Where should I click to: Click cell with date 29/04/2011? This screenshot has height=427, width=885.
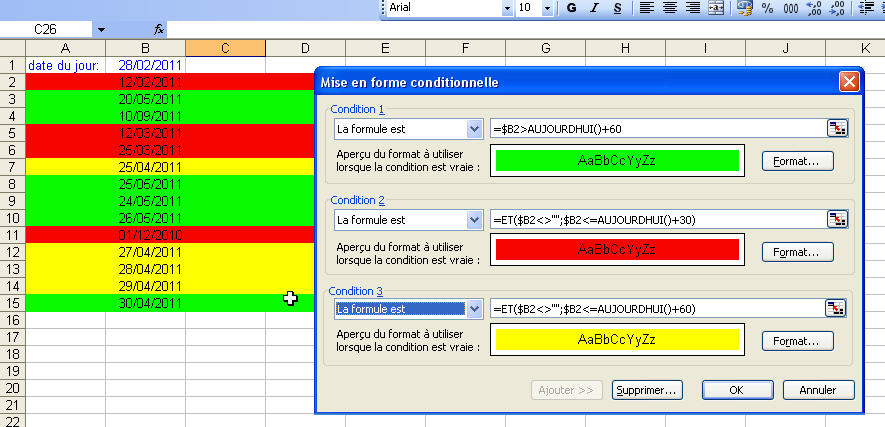pos(146,286)
